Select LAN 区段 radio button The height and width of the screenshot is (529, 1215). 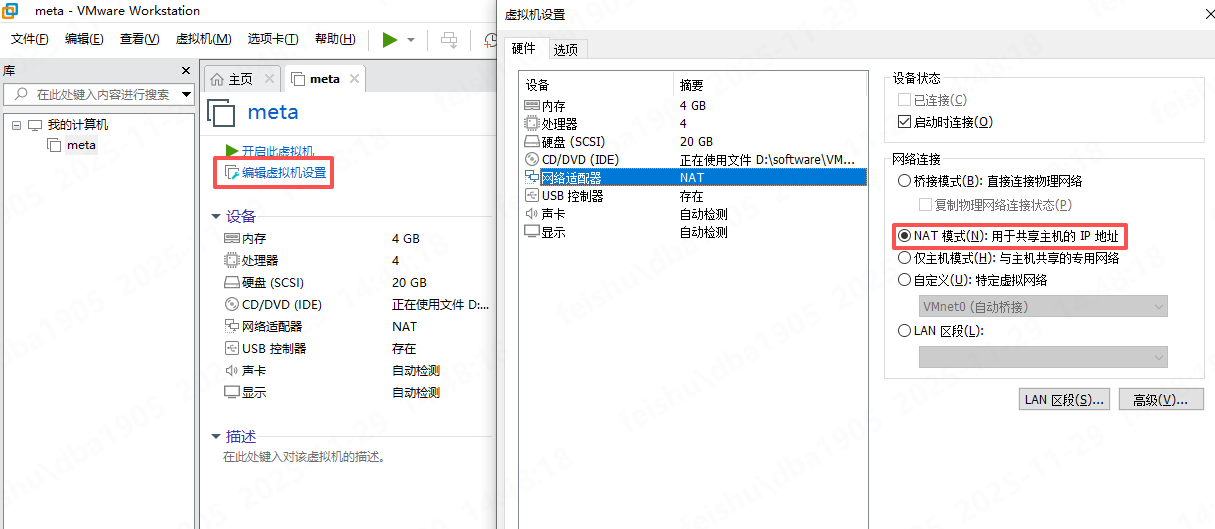[905, 331]
